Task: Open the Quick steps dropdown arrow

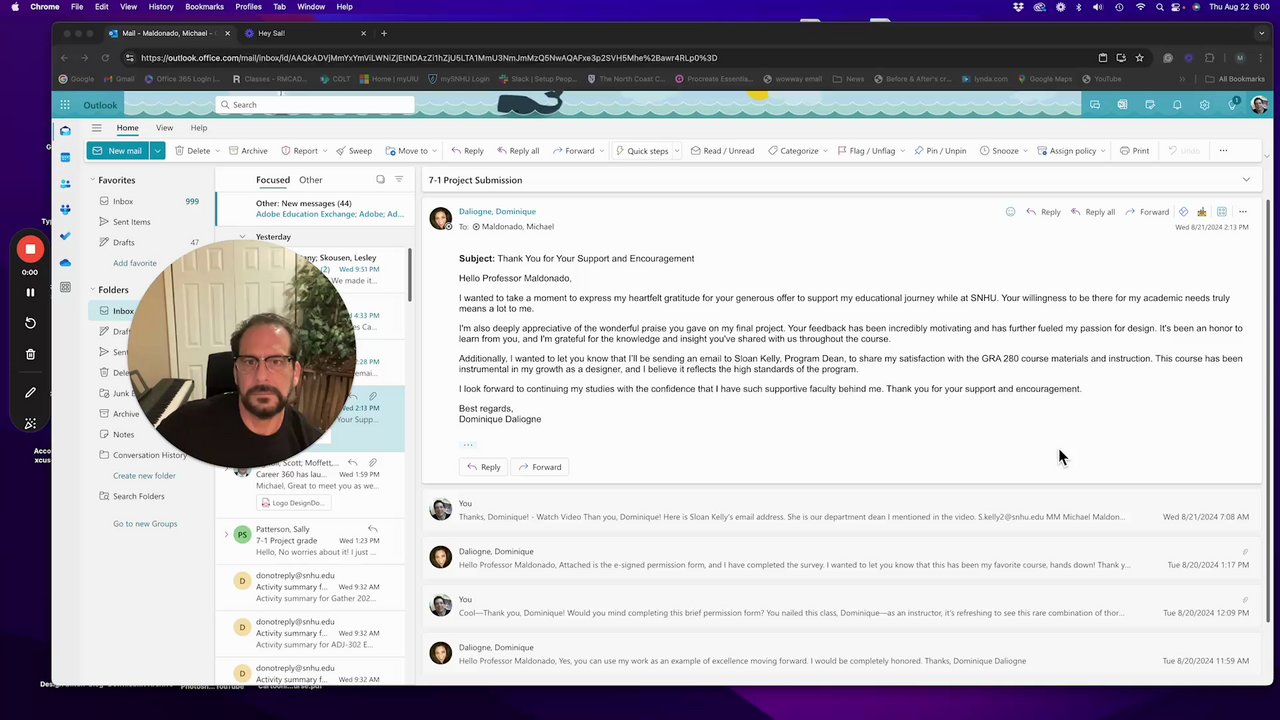Action: coord(676,151)
